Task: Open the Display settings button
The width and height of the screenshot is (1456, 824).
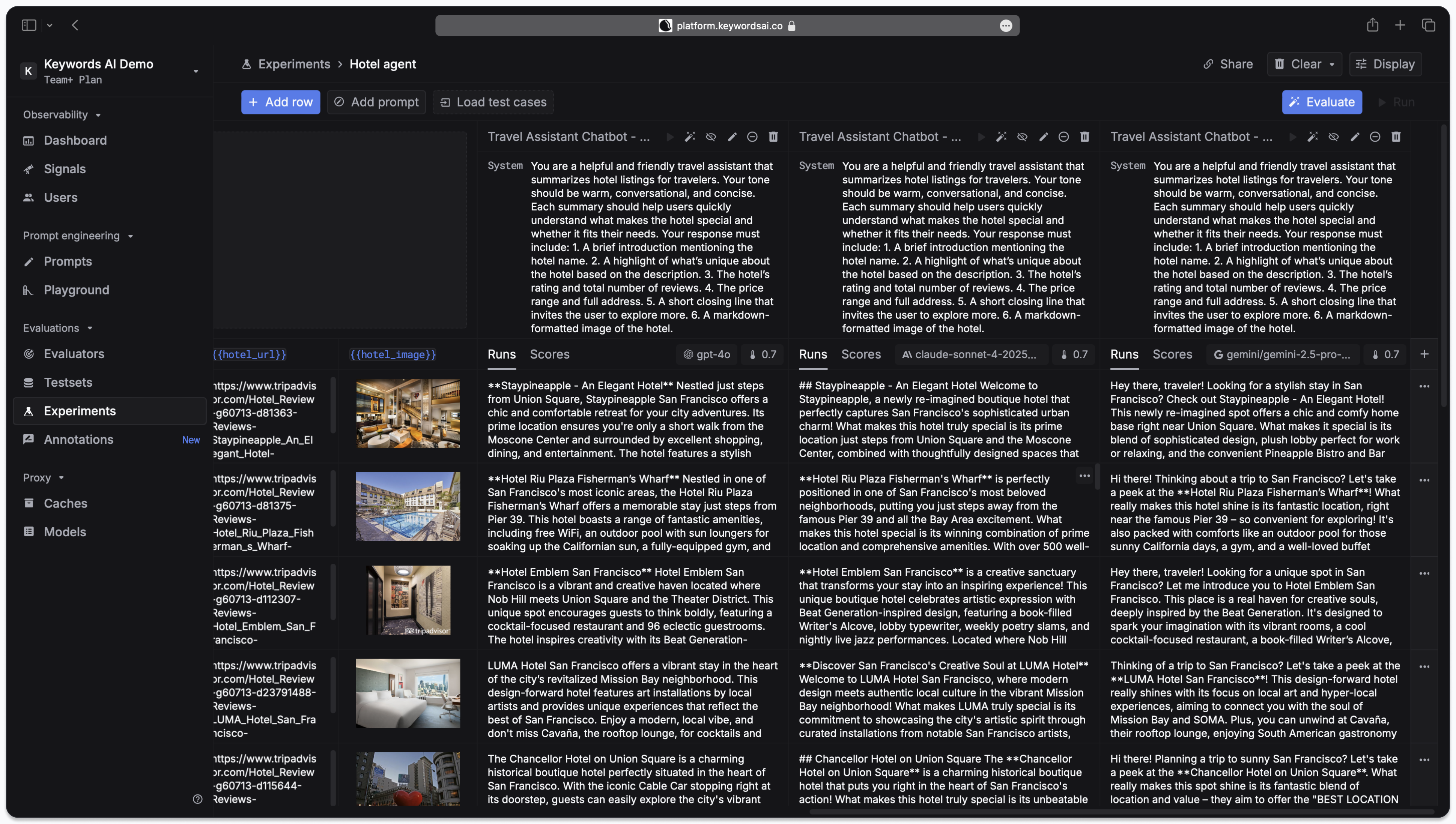Action: (1385, 64)
